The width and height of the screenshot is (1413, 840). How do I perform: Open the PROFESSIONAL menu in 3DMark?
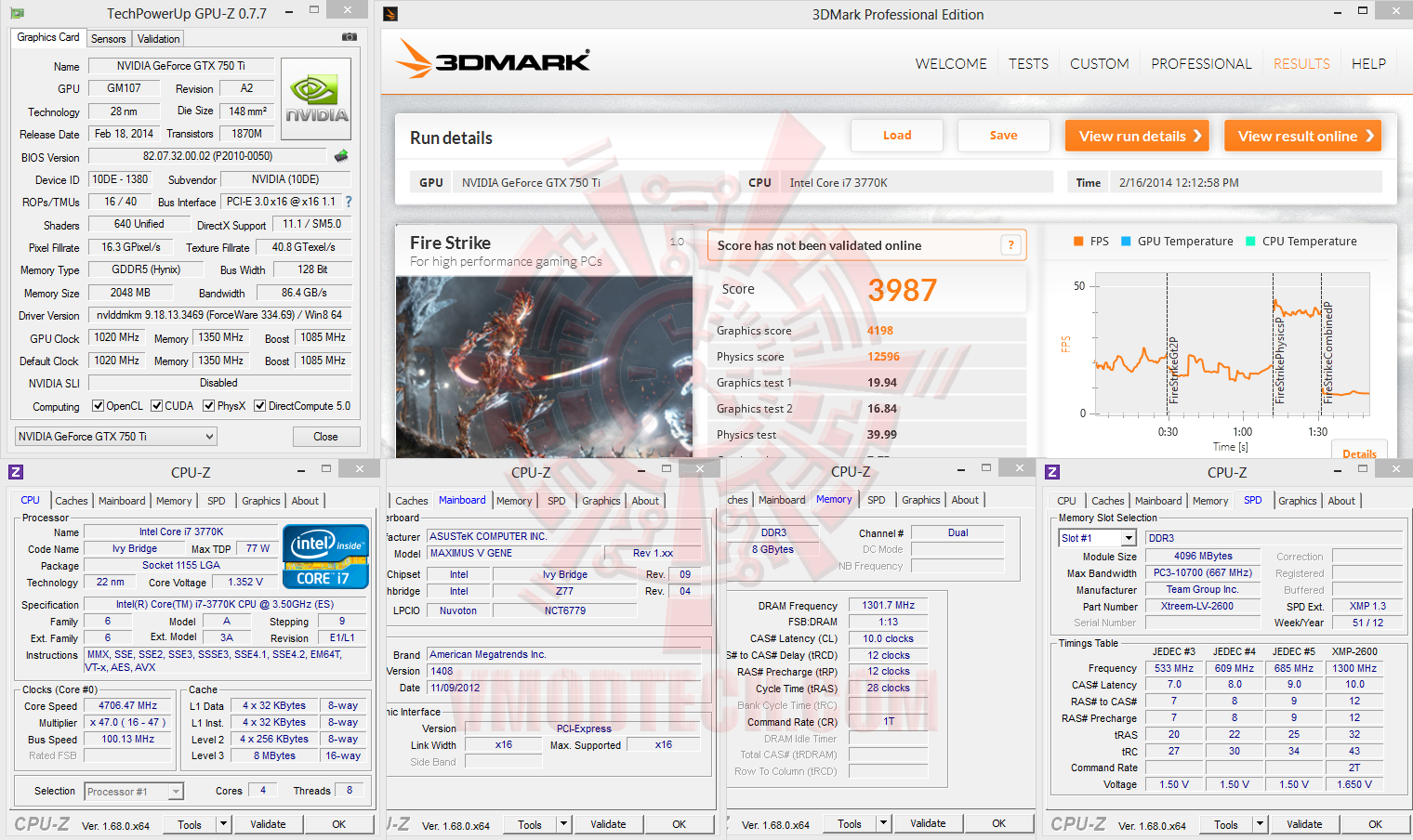(x=1201, y=64)
